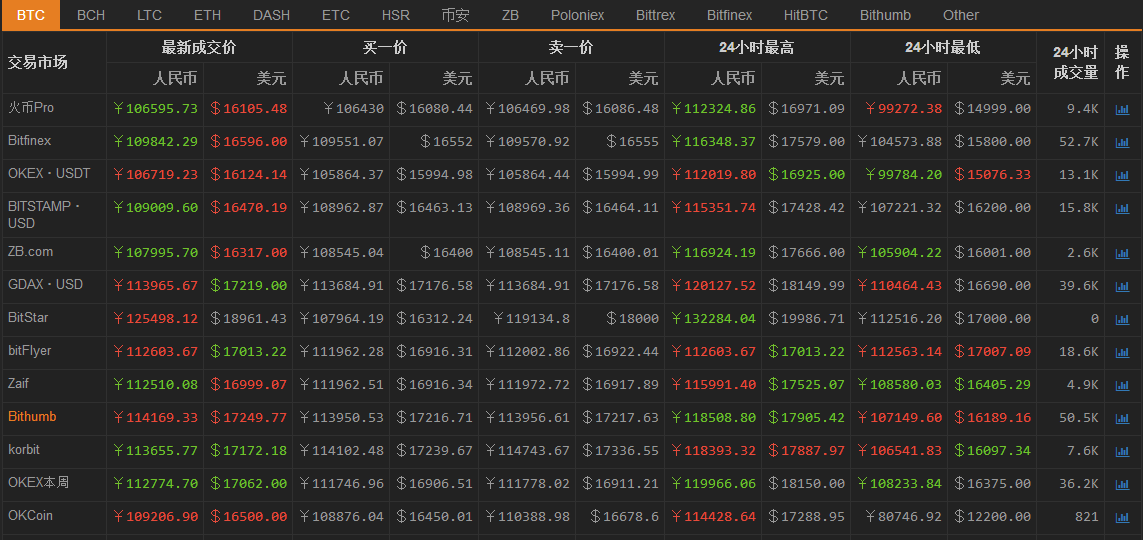This screenshot has width=1143, height=540.
Task: Open chart icon for OKCoin row
Action: tap(1122, 517)
